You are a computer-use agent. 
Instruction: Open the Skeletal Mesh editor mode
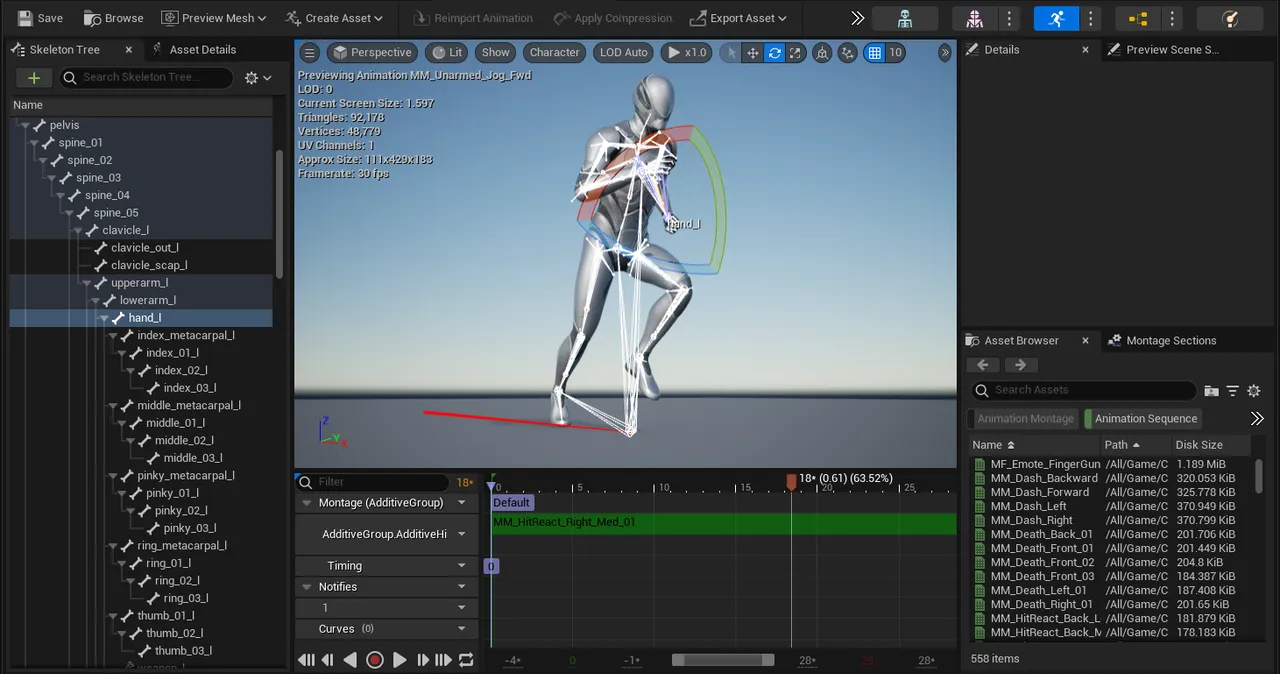(x=974, y=19)
